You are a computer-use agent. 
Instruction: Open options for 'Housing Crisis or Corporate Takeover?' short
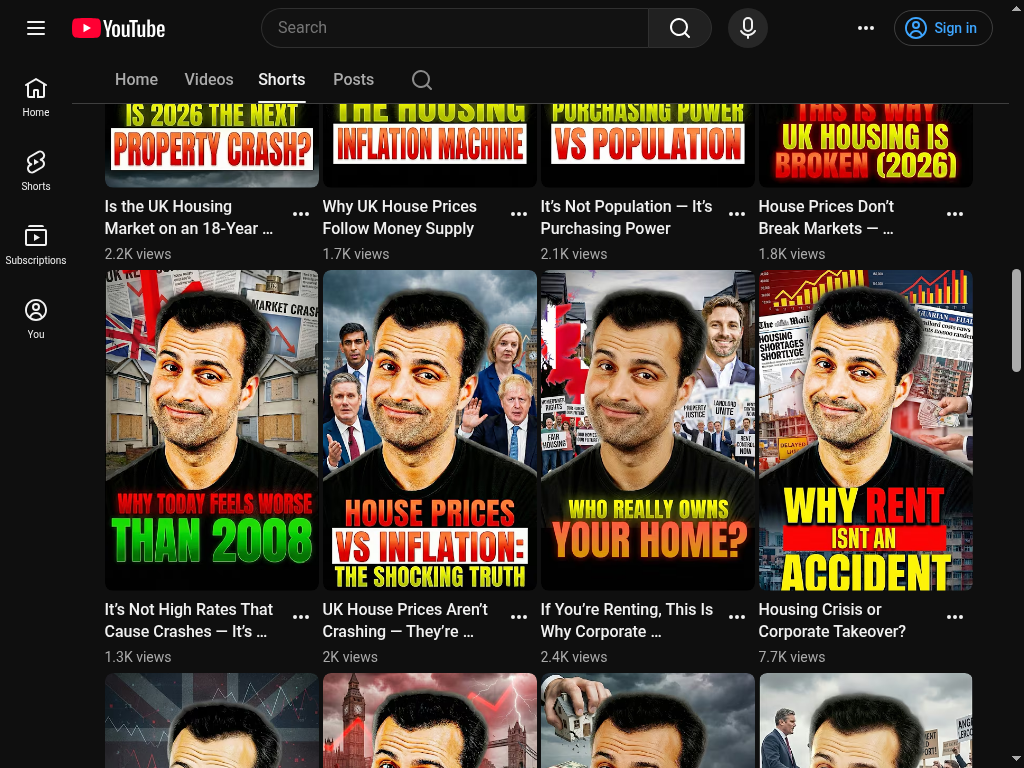(x=955, y=617)
